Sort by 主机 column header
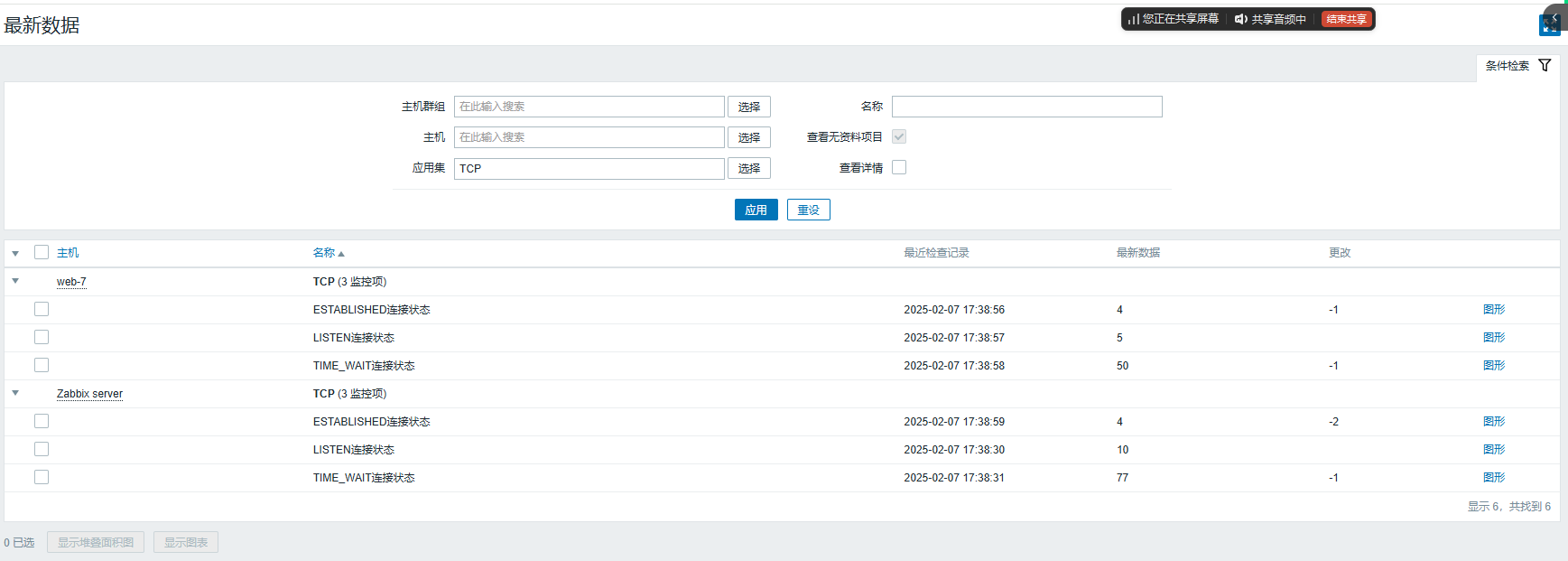 click(x=68, y=253)
